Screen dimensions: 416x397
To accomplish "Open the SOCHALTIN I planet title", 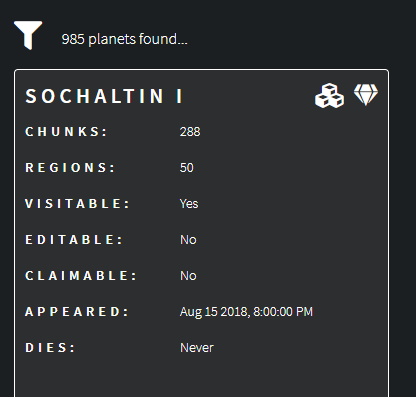I will point(104,96).
